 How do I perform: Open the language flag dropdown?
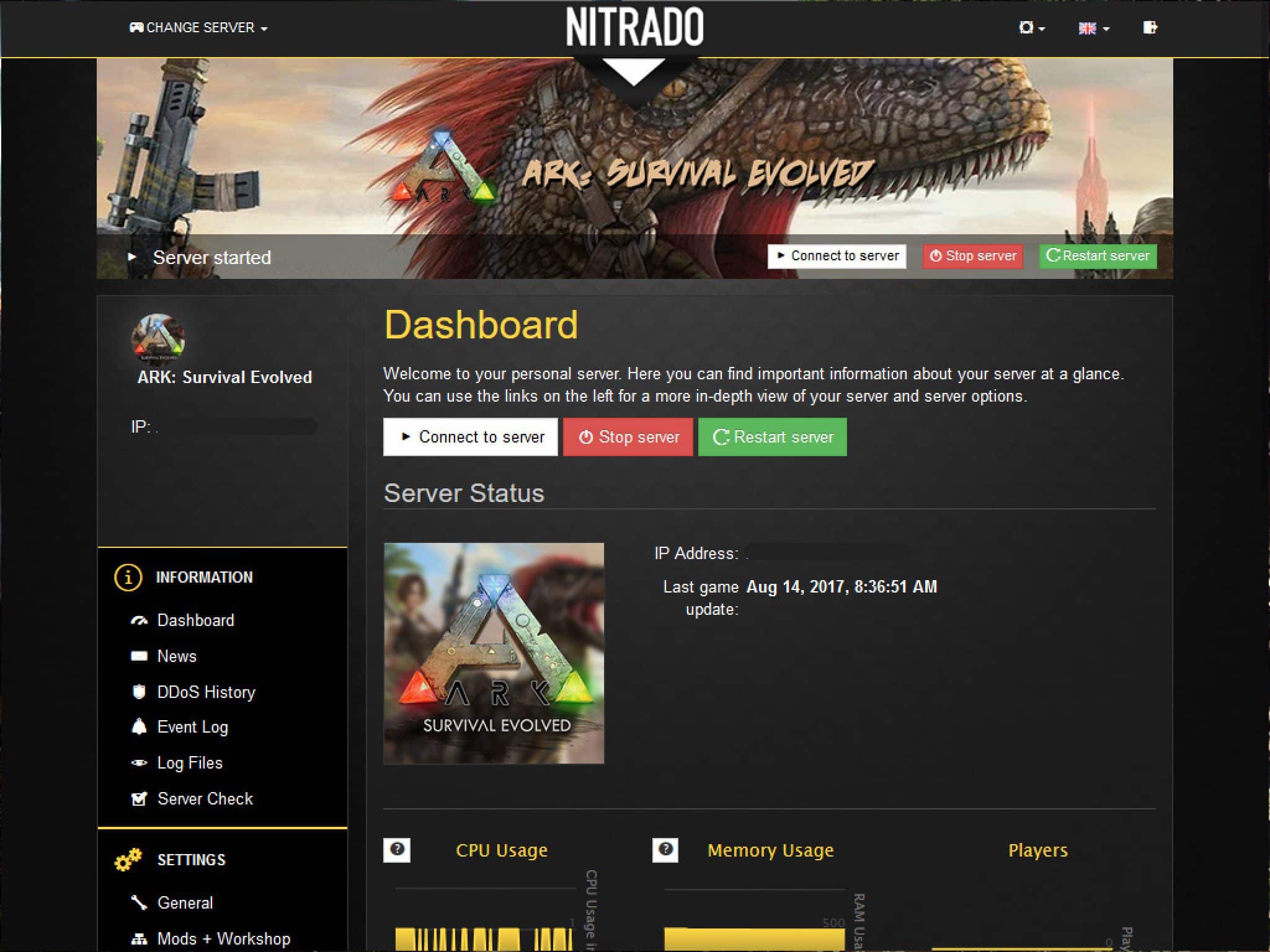(1094, 29)
